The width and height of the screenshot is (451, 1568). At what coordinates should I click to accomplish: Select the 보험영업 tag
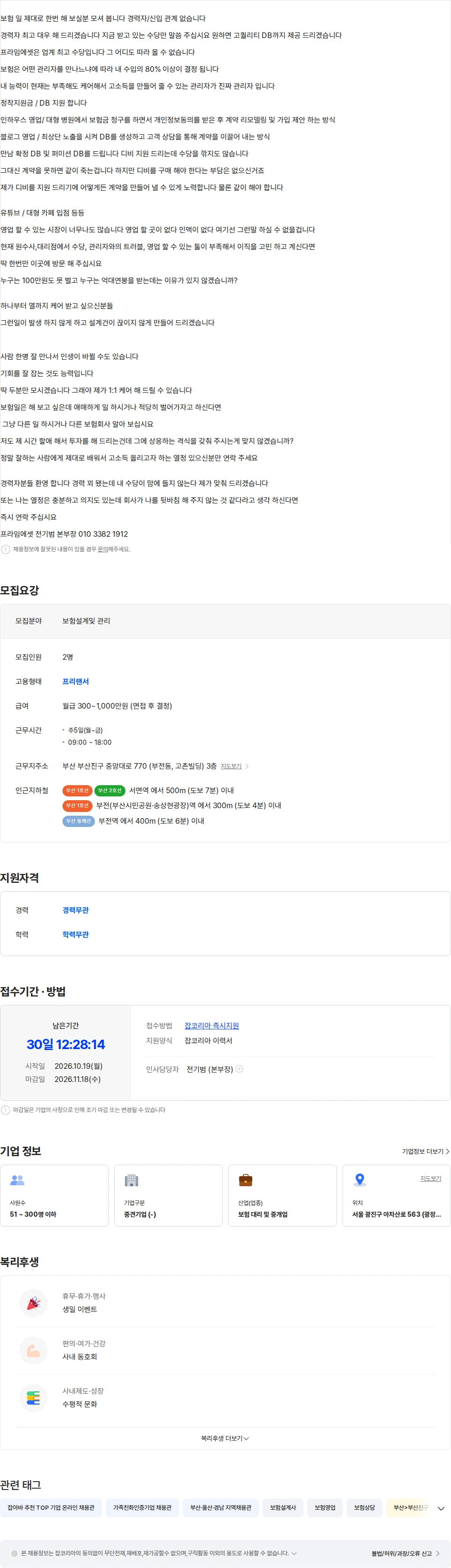pyautogui.click(x=325, y=1508)
